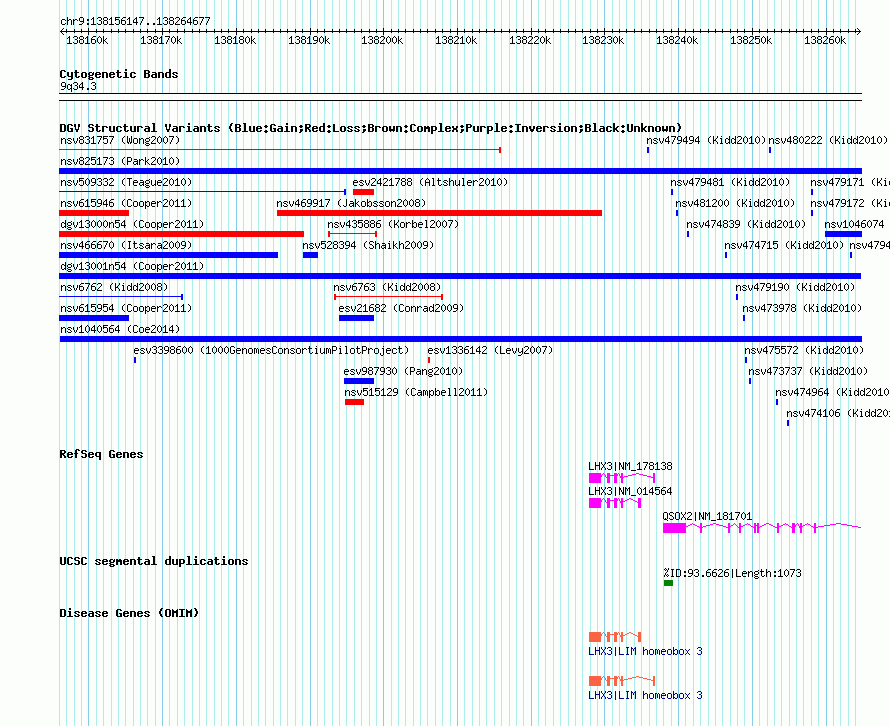
Task: Open the dgv13001n54 (Cooper2011) label
Action: tap(132, 266)
